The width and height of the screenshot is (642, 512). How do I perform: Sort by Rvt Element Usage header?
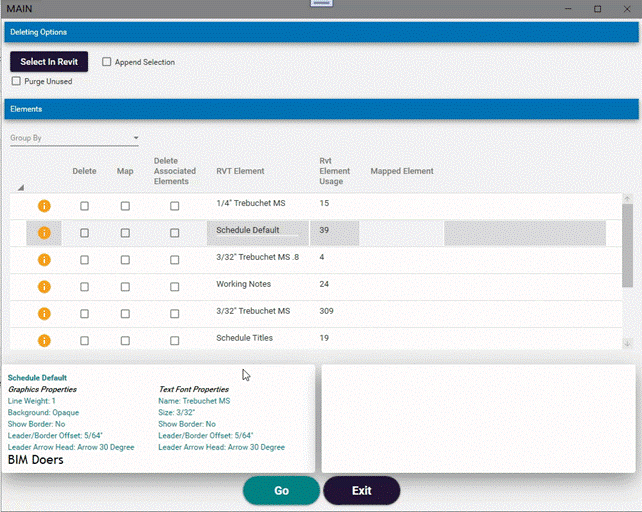335,171
